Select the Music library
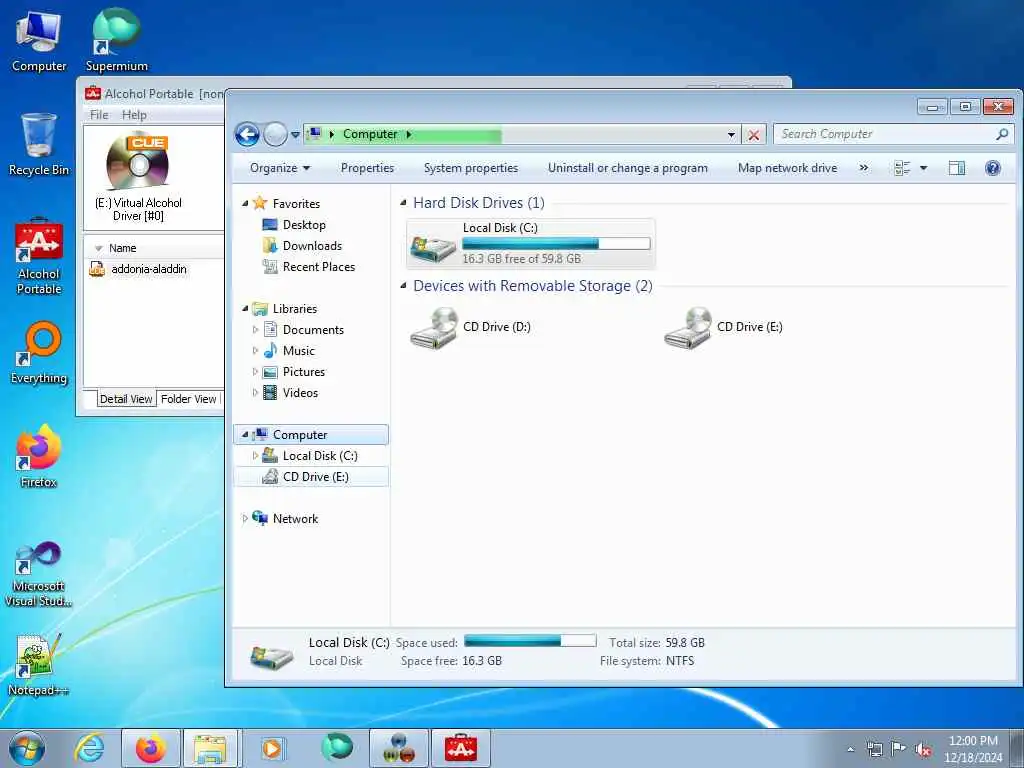The height and width of the screenshot is (768, 1024). point(298,351)
